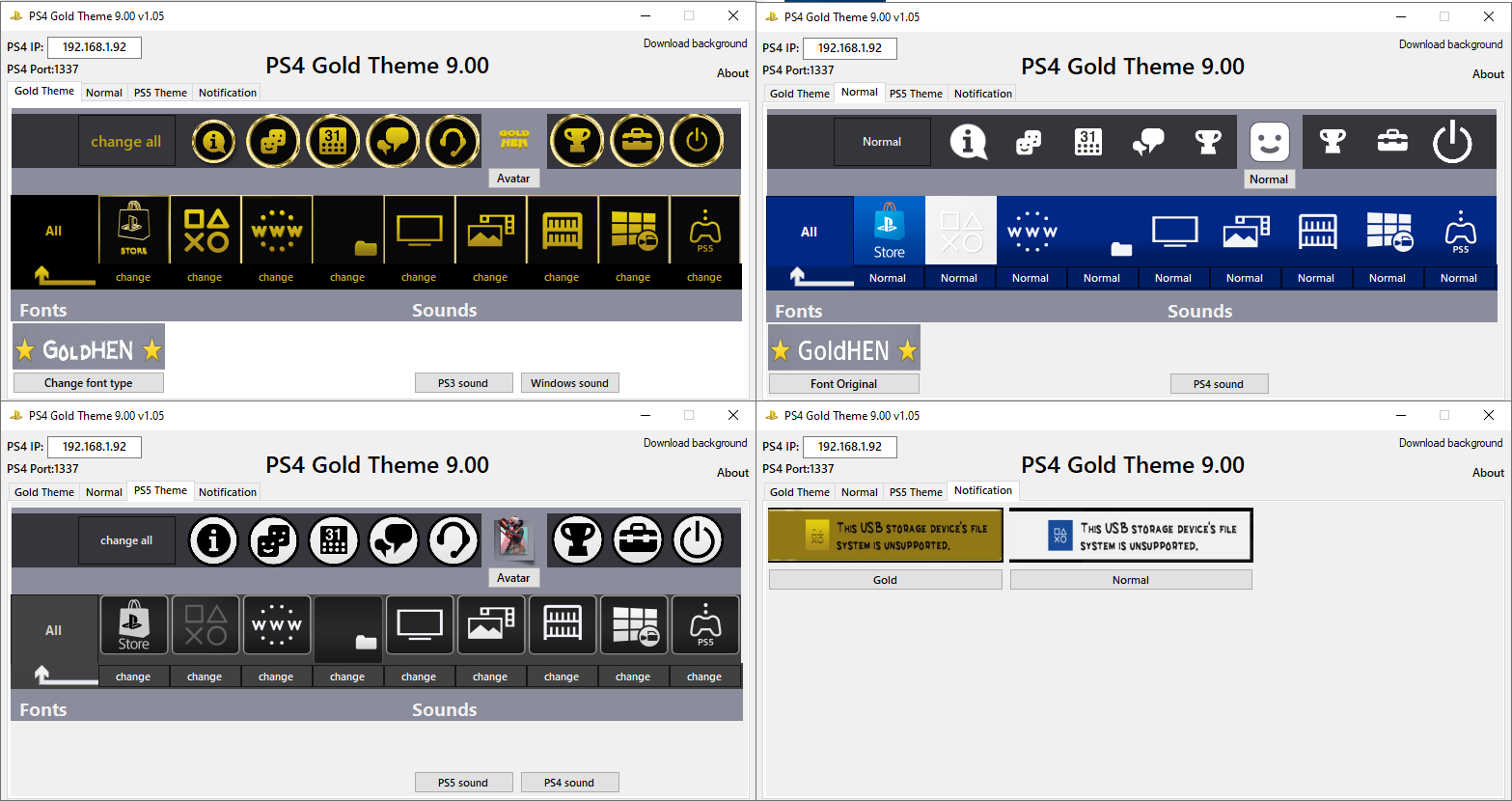Click large 'Normal' button in top bar
Viewport: 1512px width, 801px height.
882,142
